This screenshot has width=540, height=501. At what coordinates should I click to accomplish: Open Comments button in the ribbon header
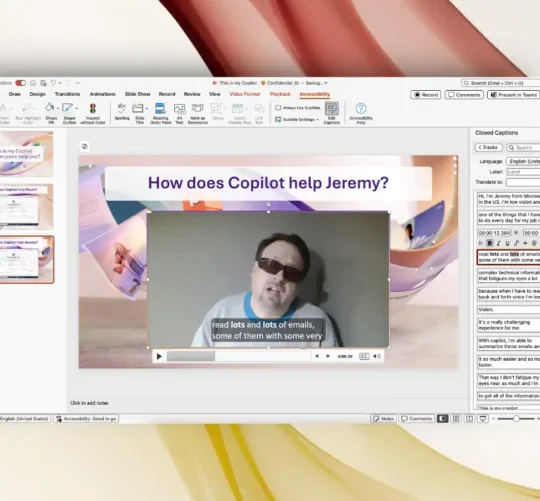[464, 95]
